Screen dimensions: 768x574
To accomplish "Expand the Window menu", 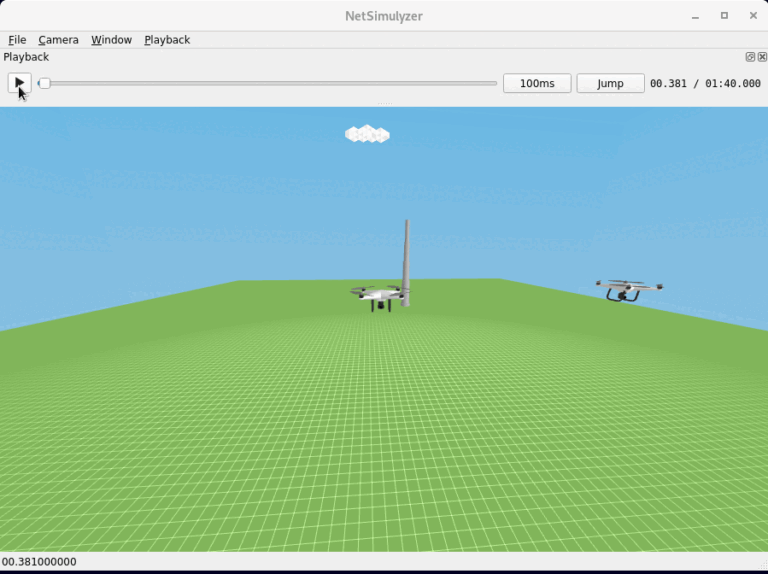I will [x=111, y=40].
